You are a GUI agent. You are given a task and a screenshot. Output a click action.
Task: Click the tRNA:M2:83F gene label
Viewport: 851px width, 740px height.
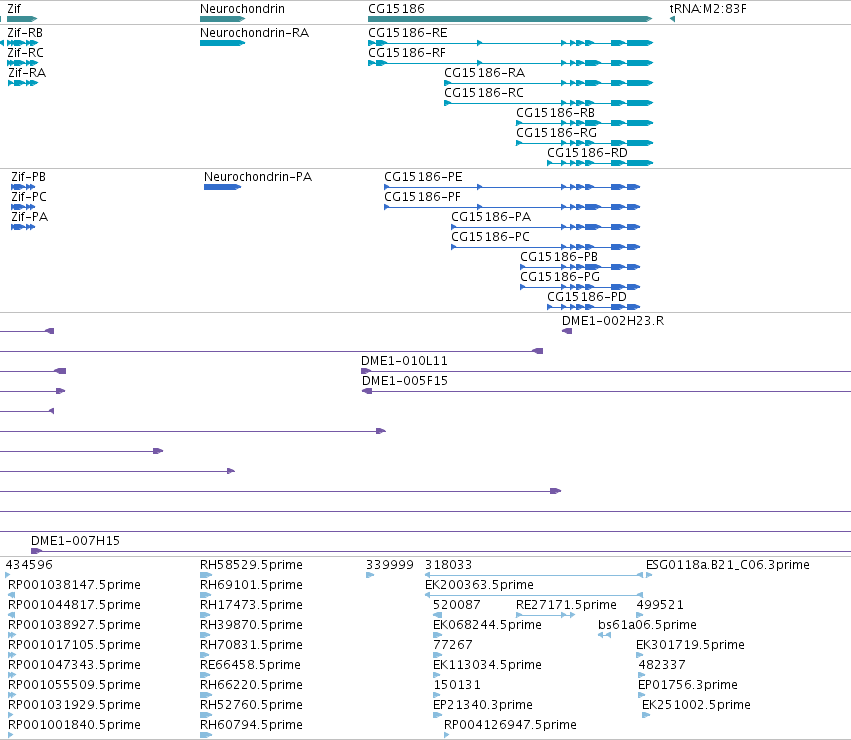coord(708,9)
